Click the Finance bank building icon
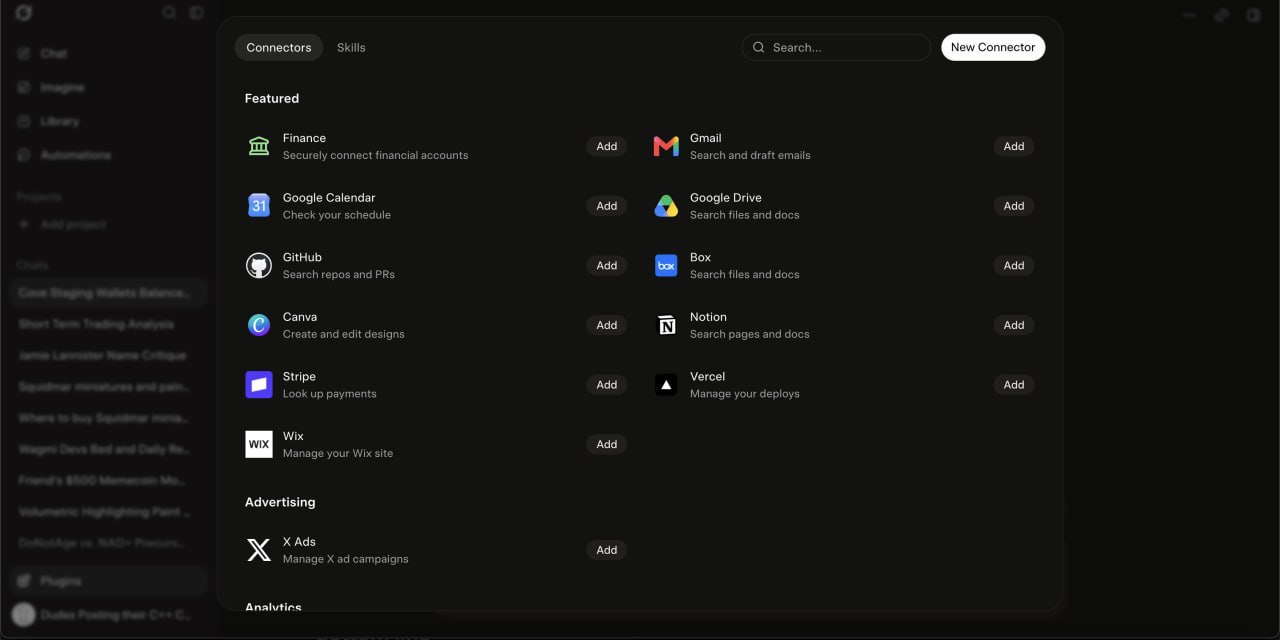This screenshot has width=1280, height=640. tap(259, 146)
